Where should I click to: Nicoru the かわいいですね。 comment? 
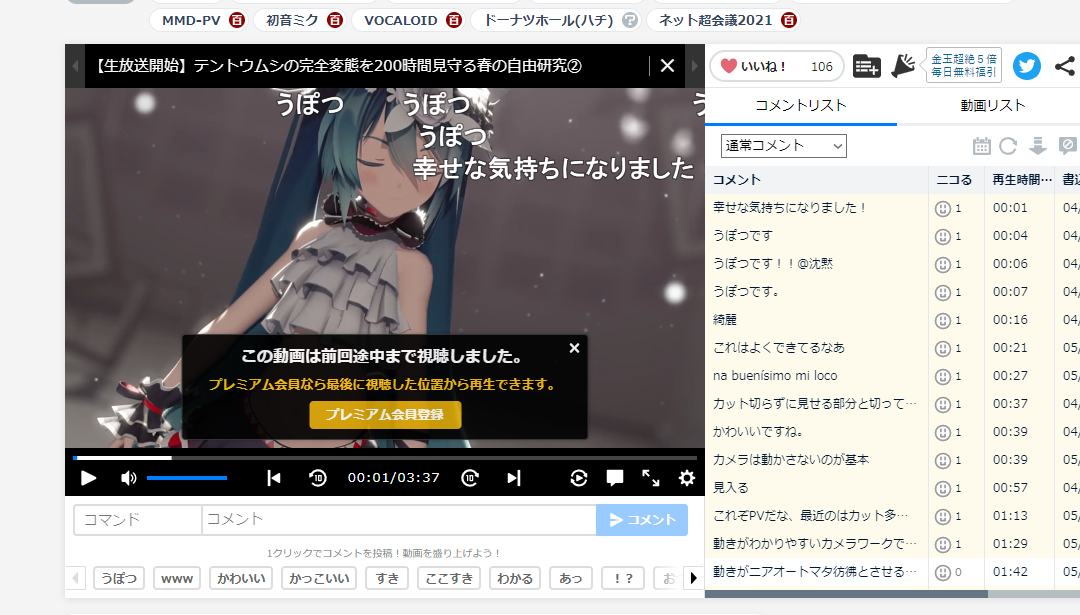[942, 433]
